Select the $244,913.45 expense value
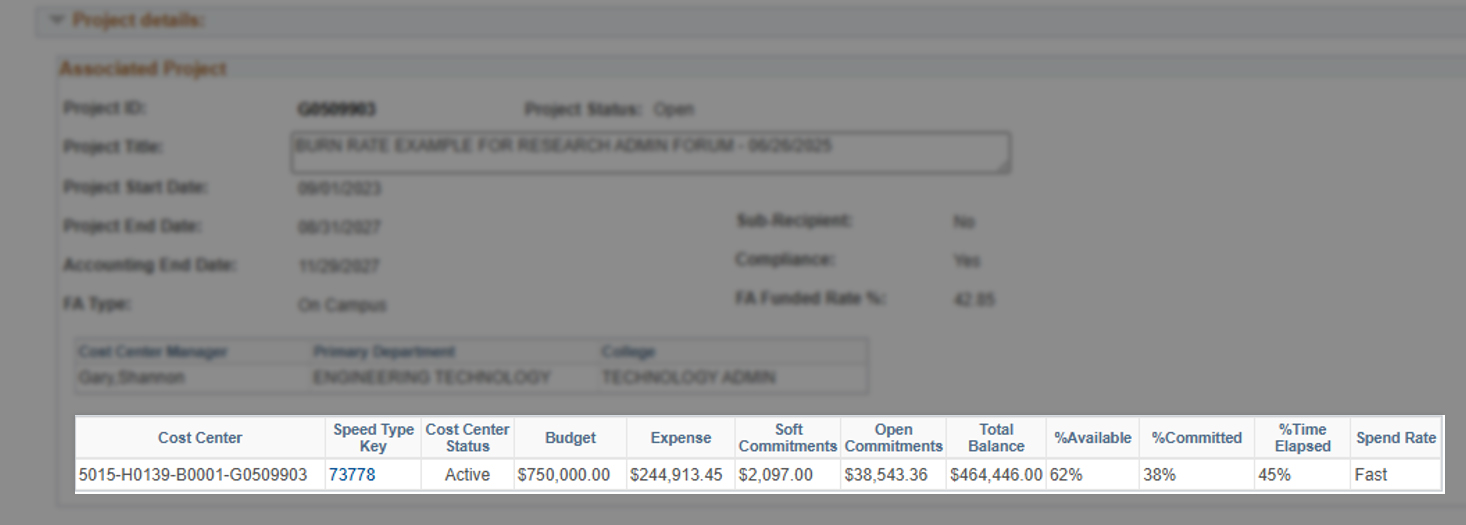This screenshot has height=525, width=1466. point(676,475)
